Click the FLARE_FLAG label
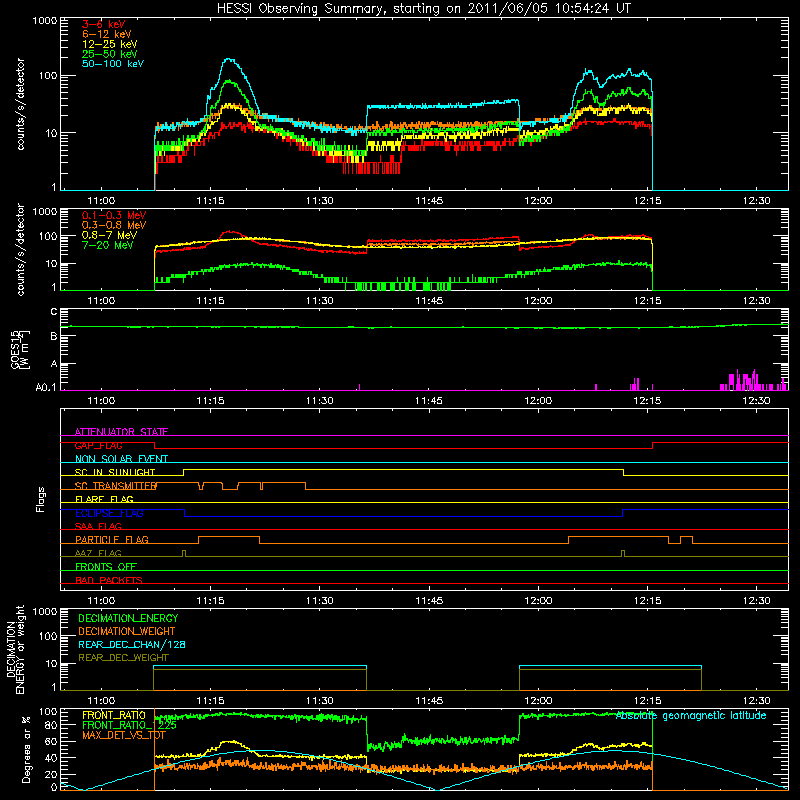Image resolution: width=800 pixels, height=800 pixels. (x=104, y=499)
